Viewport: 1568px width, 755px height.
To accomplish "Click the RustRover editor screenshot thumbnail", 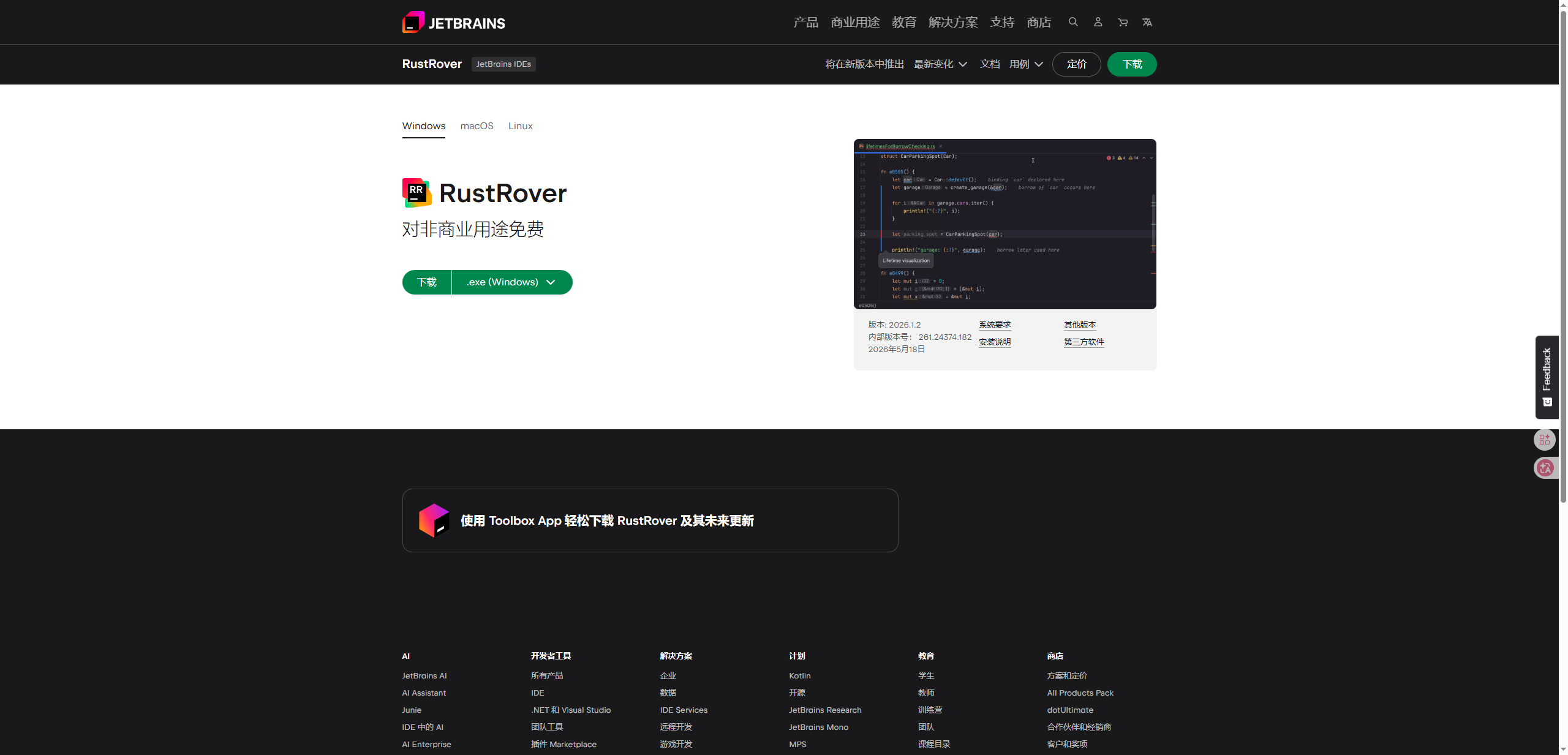I will pos(1005,224).
